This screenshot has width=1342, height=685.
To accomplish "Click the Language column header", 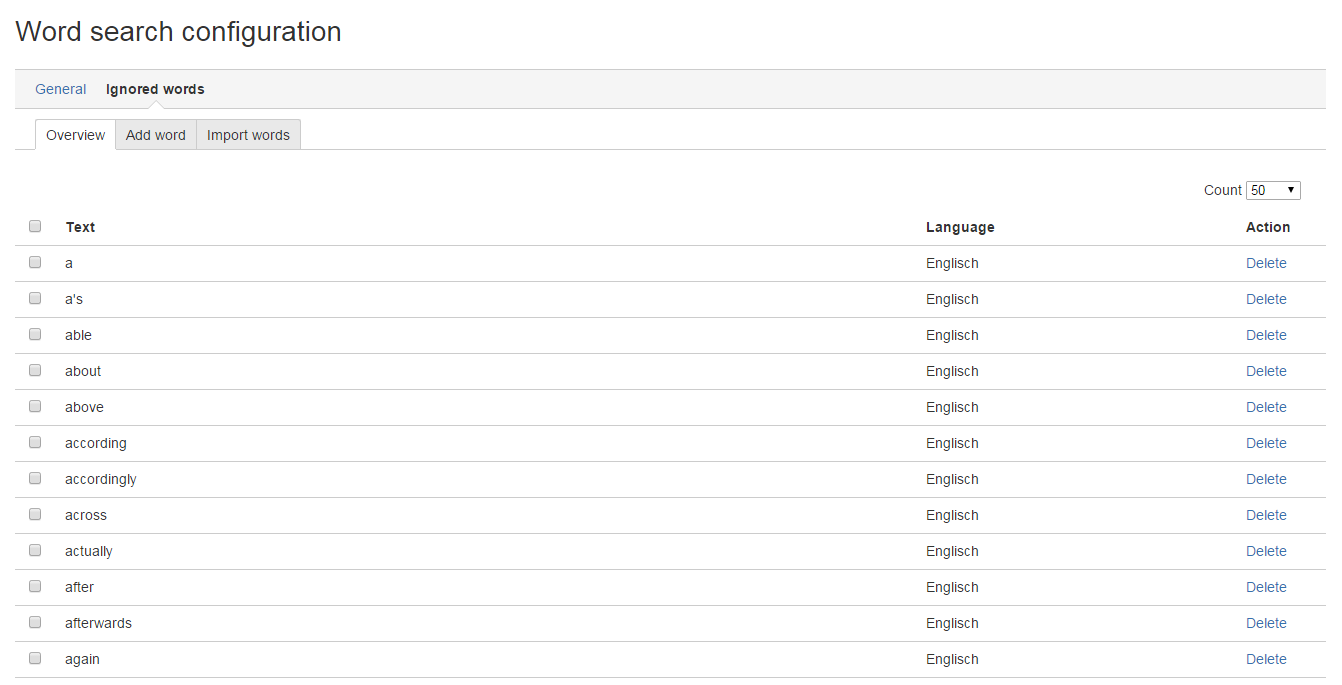I will [x=960, y=227].
